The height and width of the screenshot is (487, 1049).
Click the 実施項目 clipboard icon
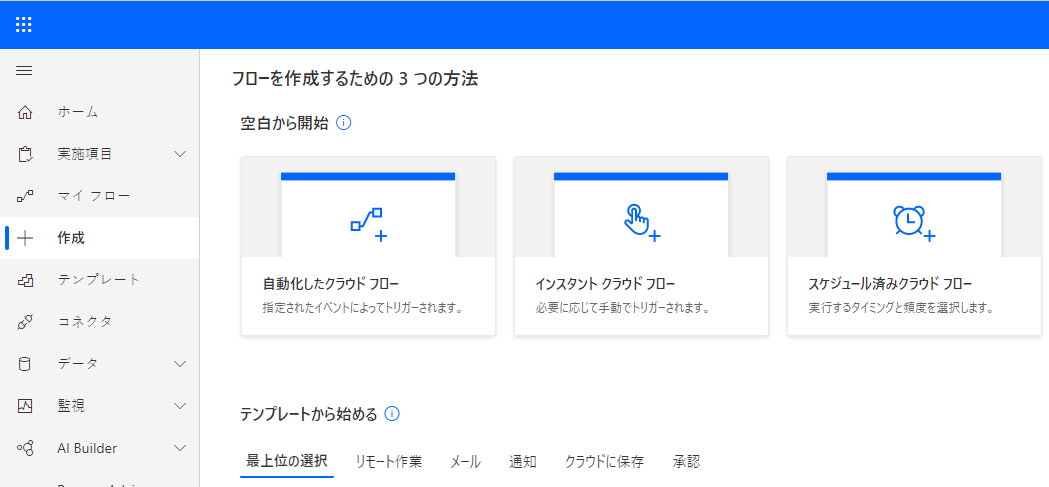point(25,155)
